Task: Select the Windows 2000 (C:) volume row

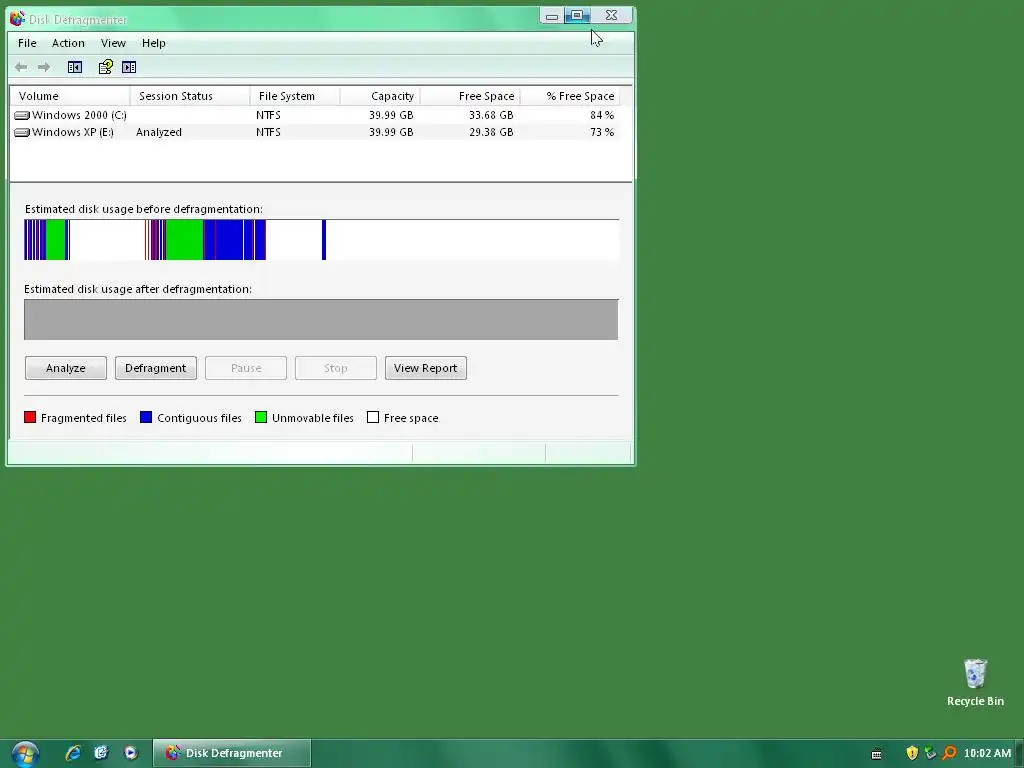Action: click(315, 115)
